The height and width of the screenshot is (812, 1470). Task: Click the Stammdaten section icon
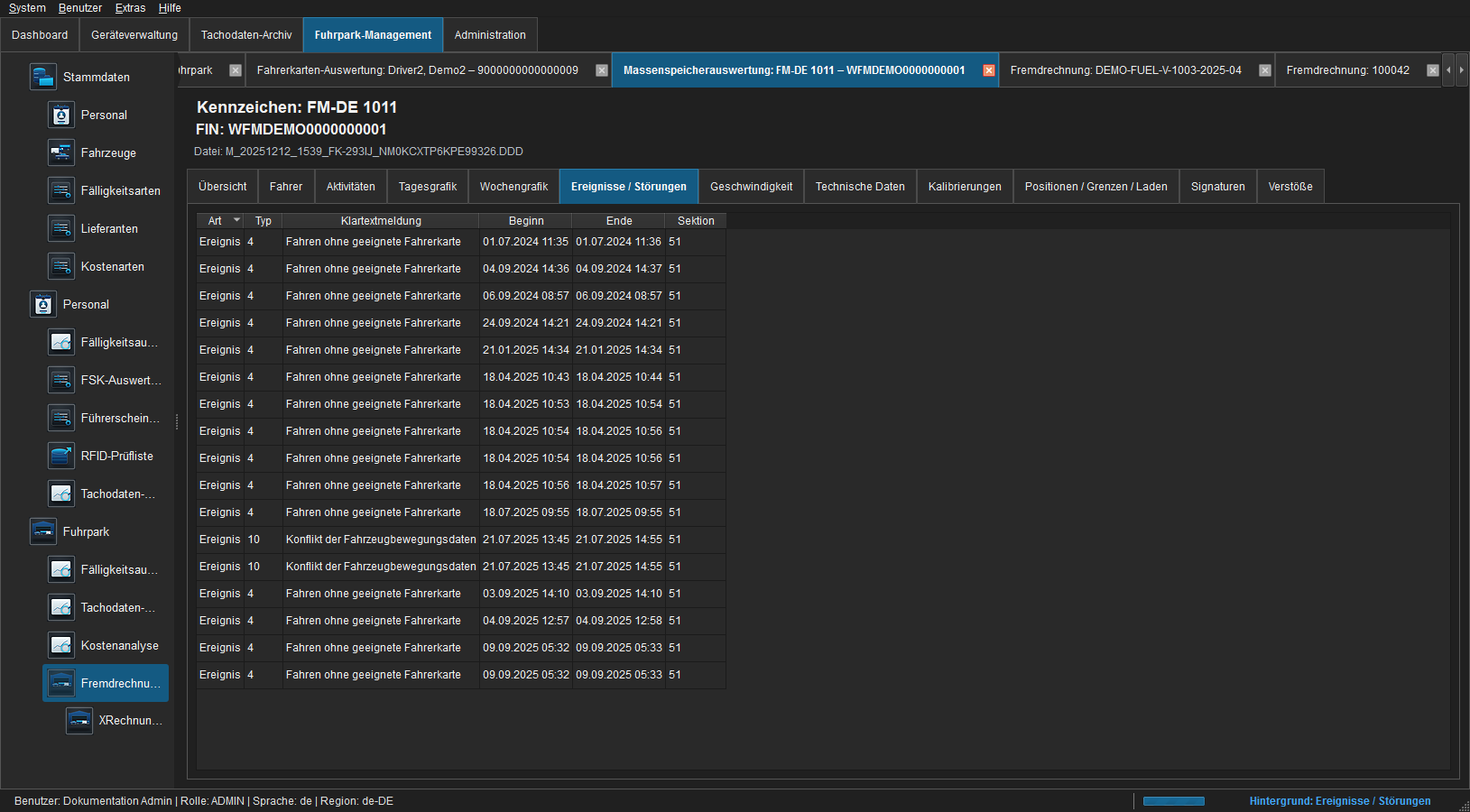(43, 77)
